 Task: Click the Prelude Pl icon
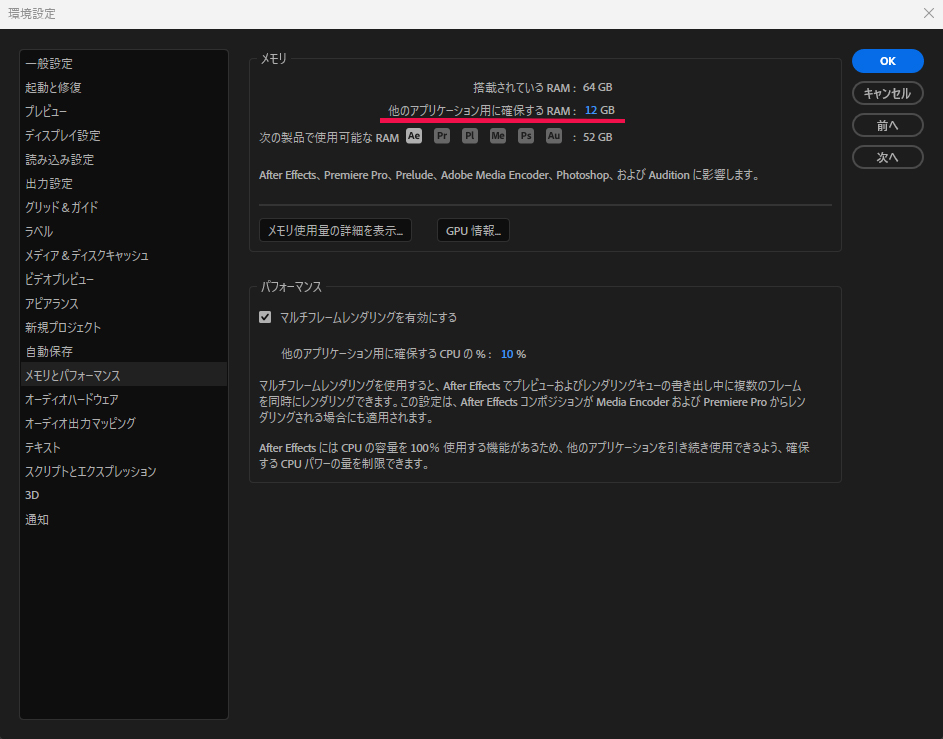[x=470, y=136]
